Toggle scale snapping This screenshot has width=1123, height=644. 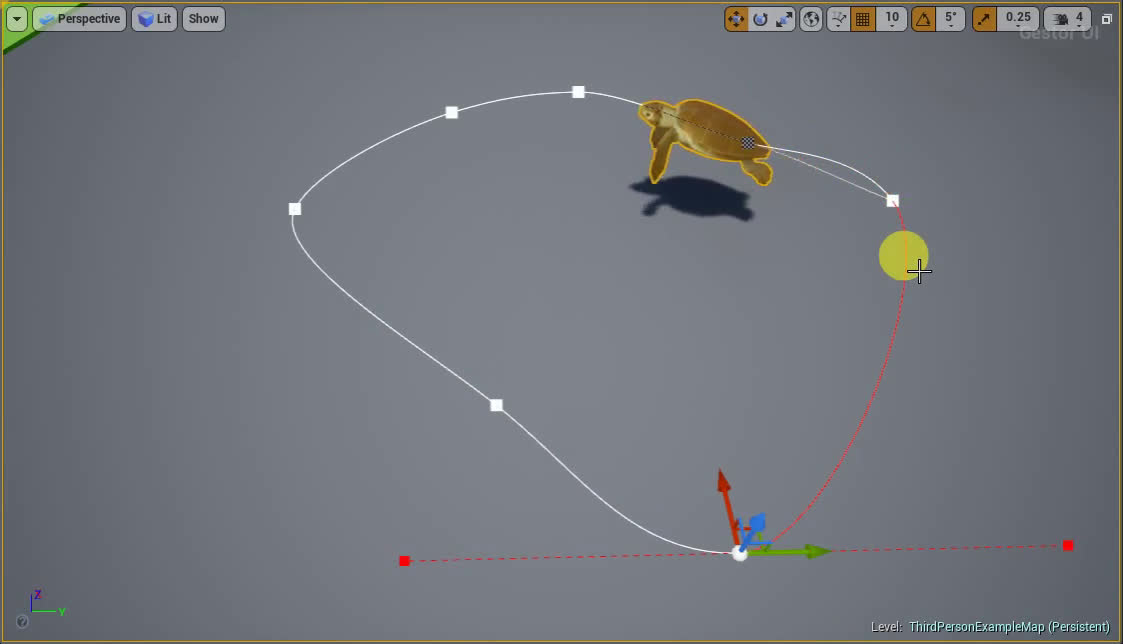[984, 18]
